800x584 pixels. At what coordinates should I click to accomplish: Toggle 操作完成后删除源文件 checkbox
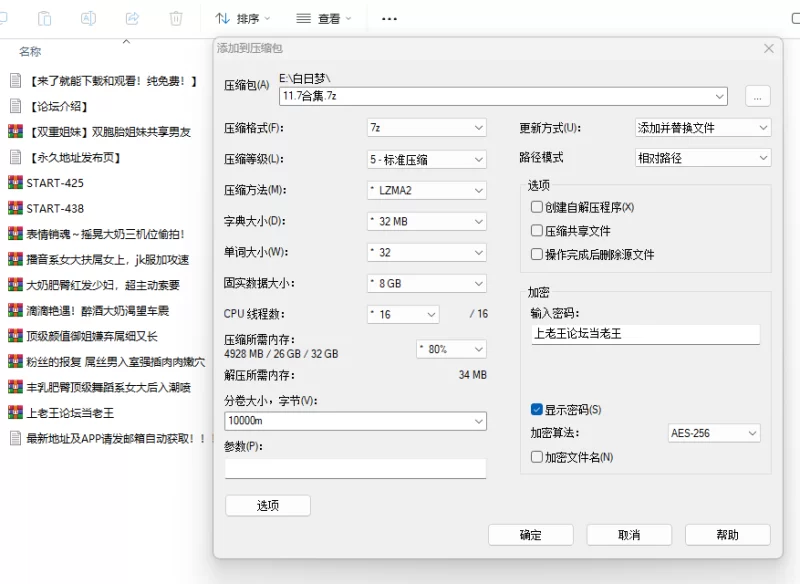point(537,255)
